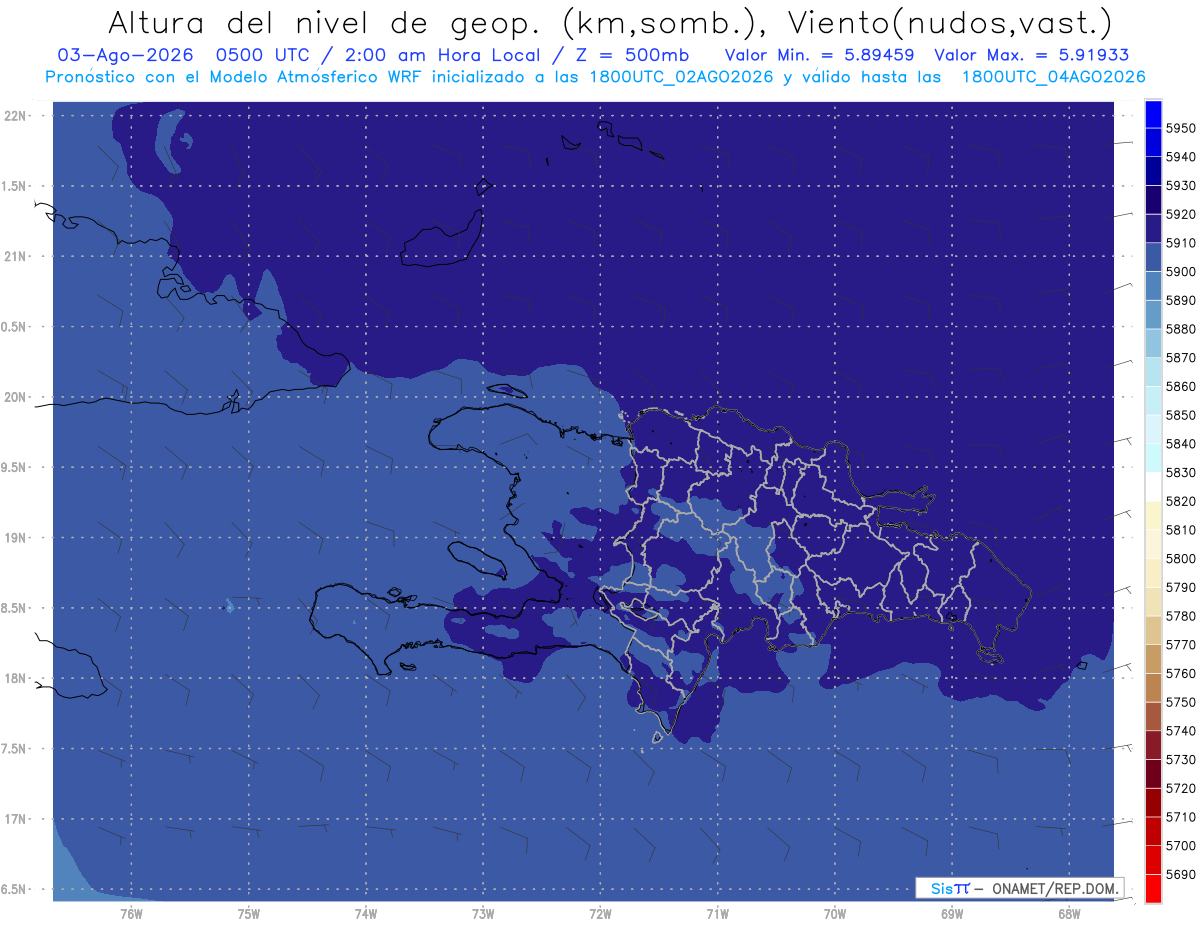Click the 72W longitude axis label

600,914
